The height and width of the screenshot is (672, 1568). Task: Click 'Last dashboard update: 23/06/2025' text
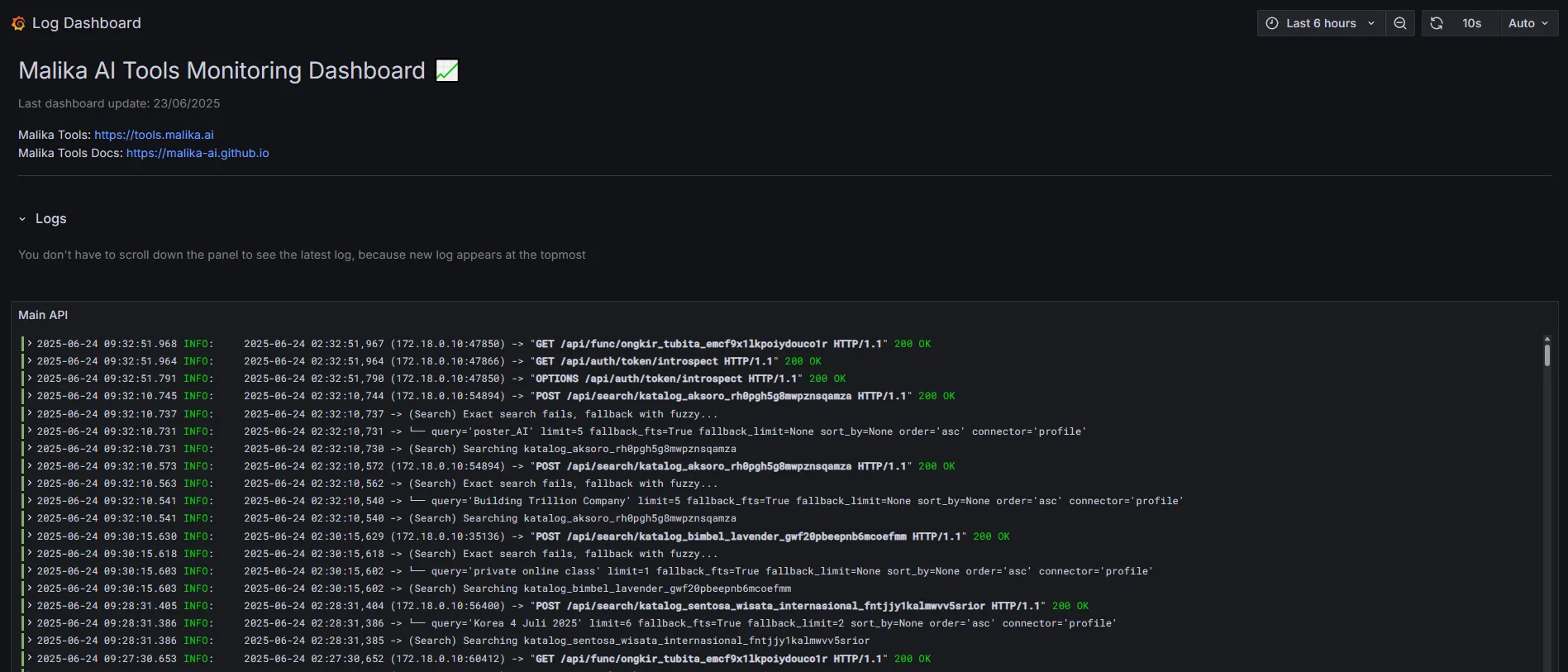tap(119, 103)
